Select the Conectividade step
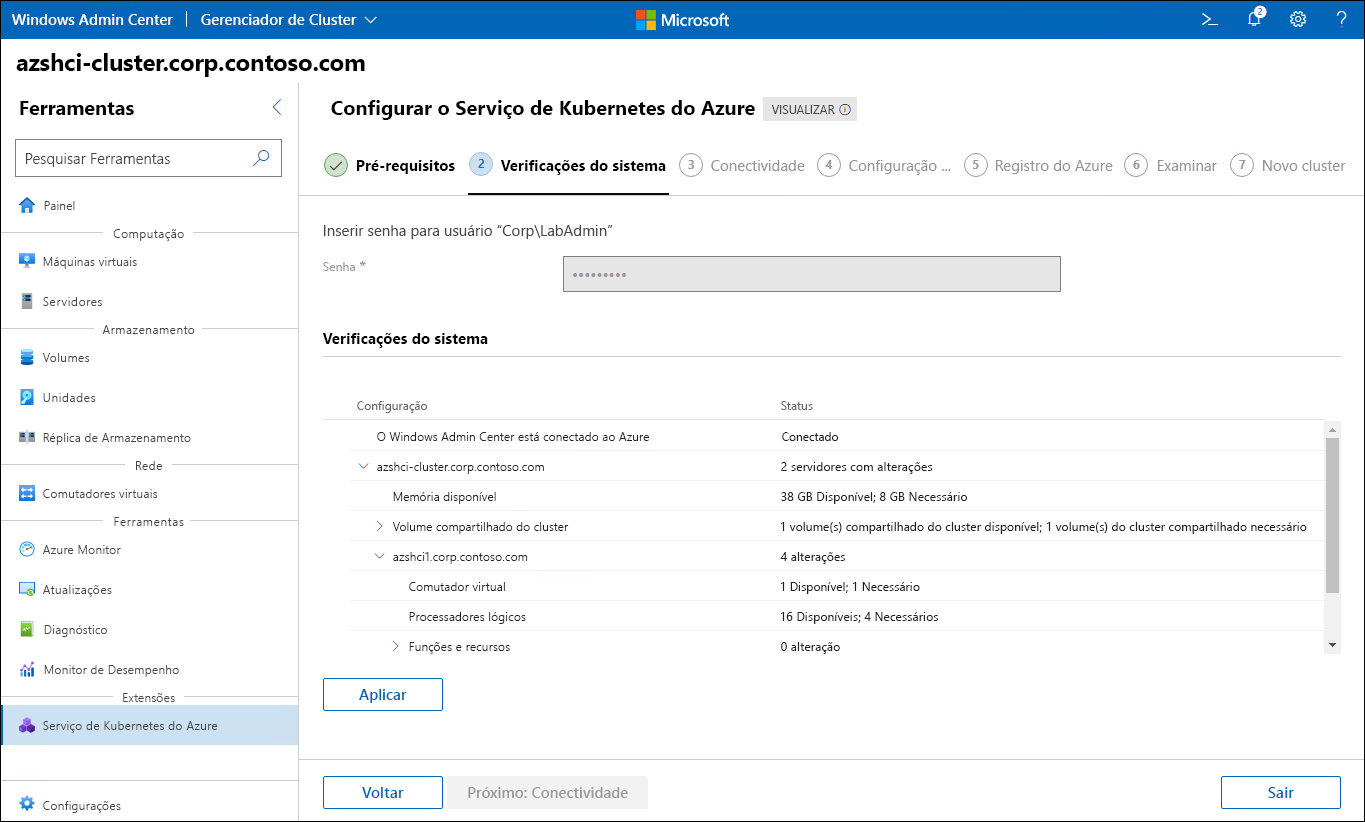This screenshot has height=822, width=1365. 742,165
